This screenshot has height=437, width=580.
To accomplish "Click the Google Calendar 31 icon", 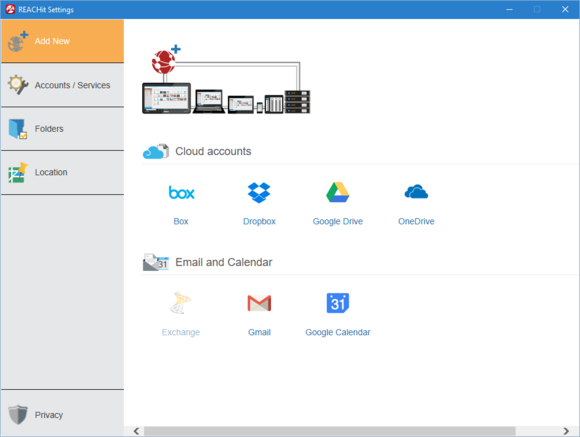I will (338, 303).
